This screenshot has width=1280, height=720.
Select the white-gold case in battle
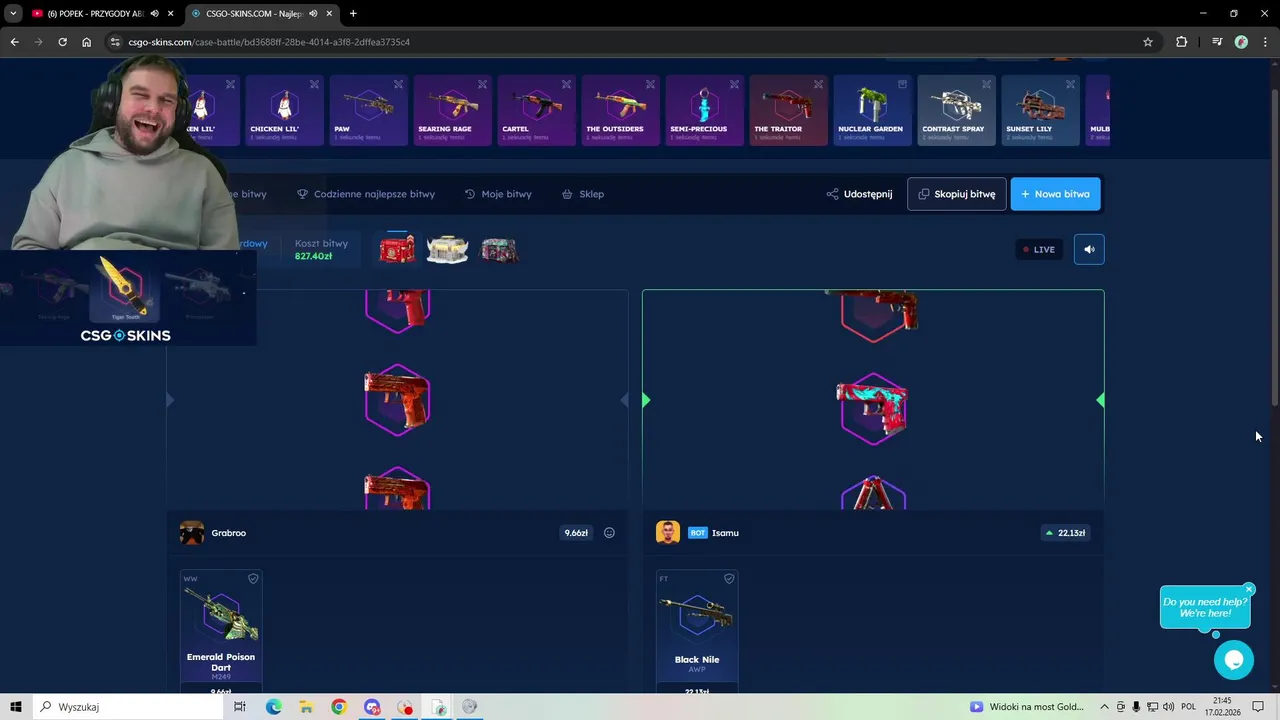tap(448, 249)
